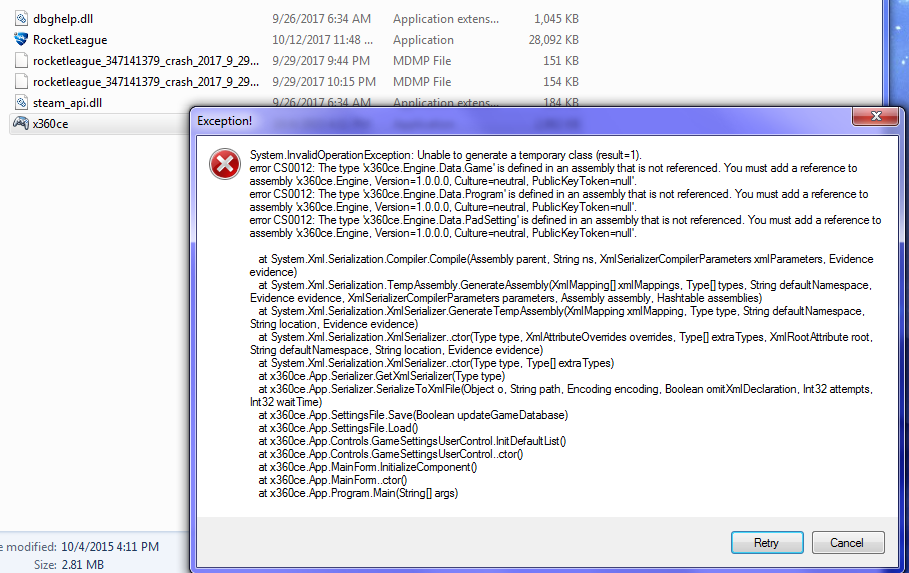Select the dbghelp.dll file name
The width and height of the screenshot is (909, 573).
63,19
